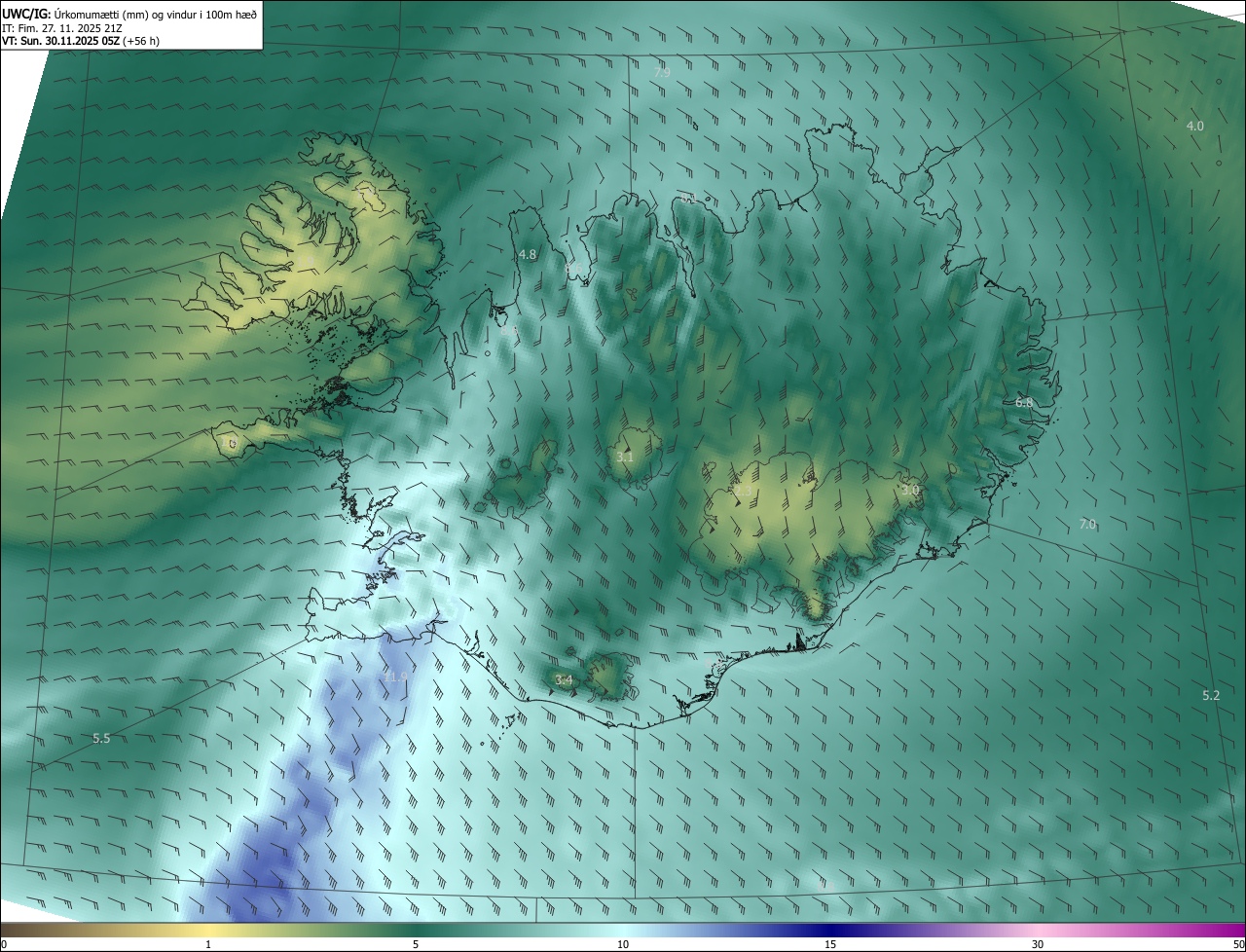Click the color scale tick labeled 10
The height and width of the screenshot is (952, 1246).
(623, 944)
